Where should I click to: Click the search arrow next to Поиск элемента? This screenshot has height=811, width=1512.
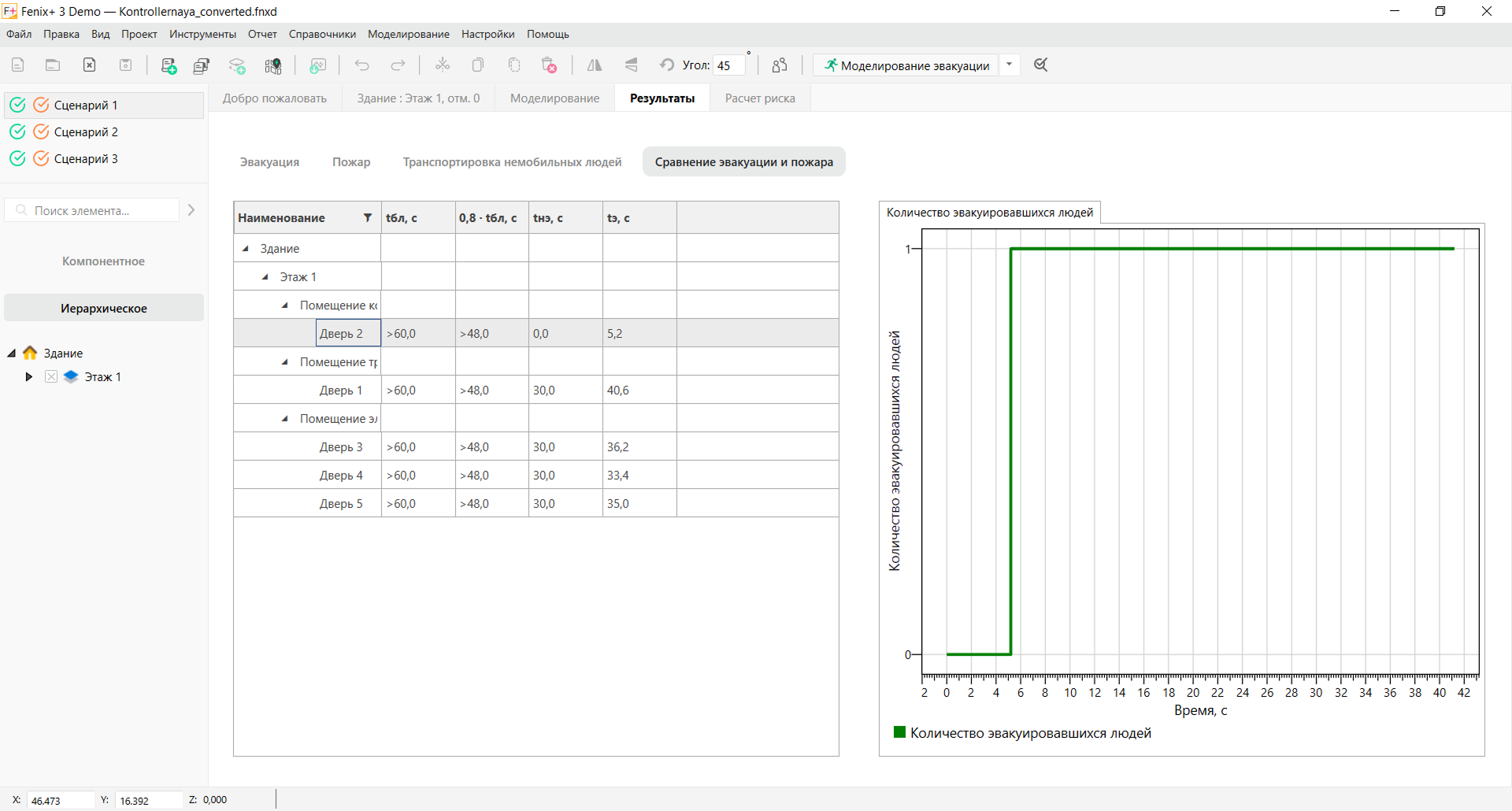point(191,210)
